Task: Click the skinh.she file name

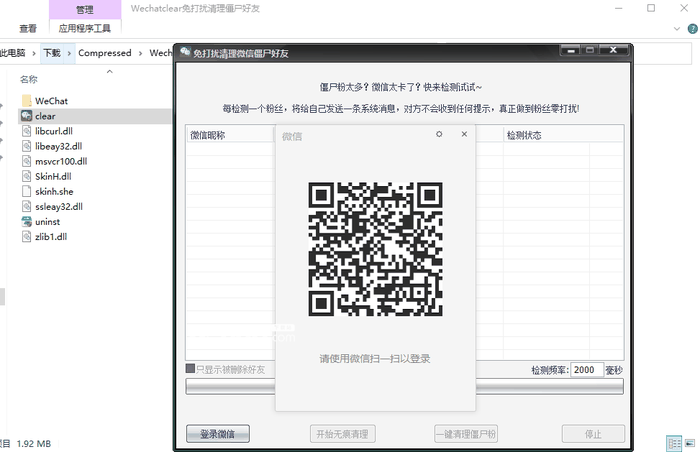Action: tap(54, 191)
